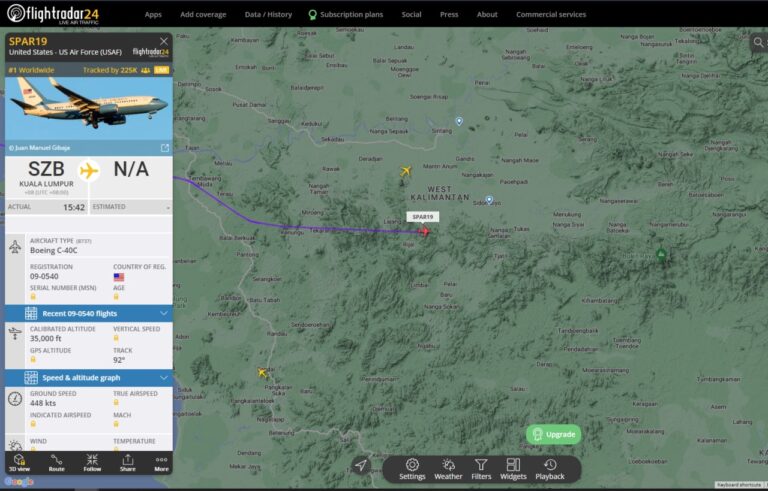Open the Widgets panel
The image size is (768, 491).
pyautogui.click(x=513, y=469)
